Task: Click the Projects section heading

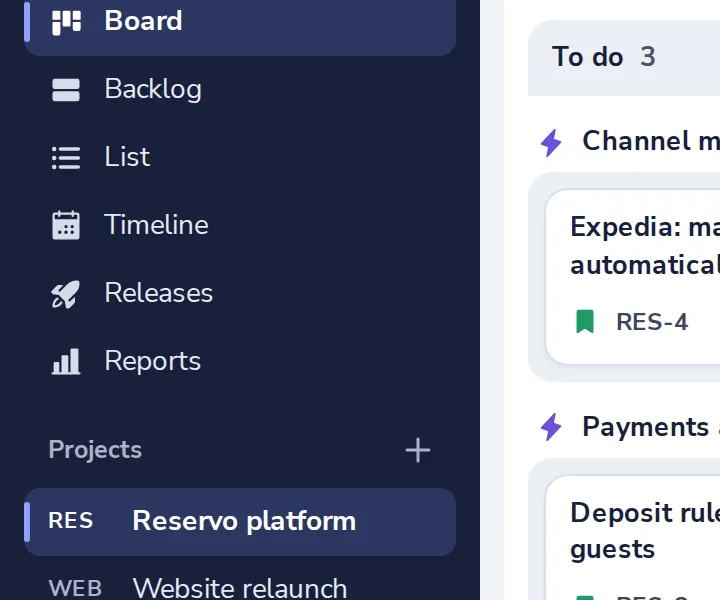Action: 95,450
